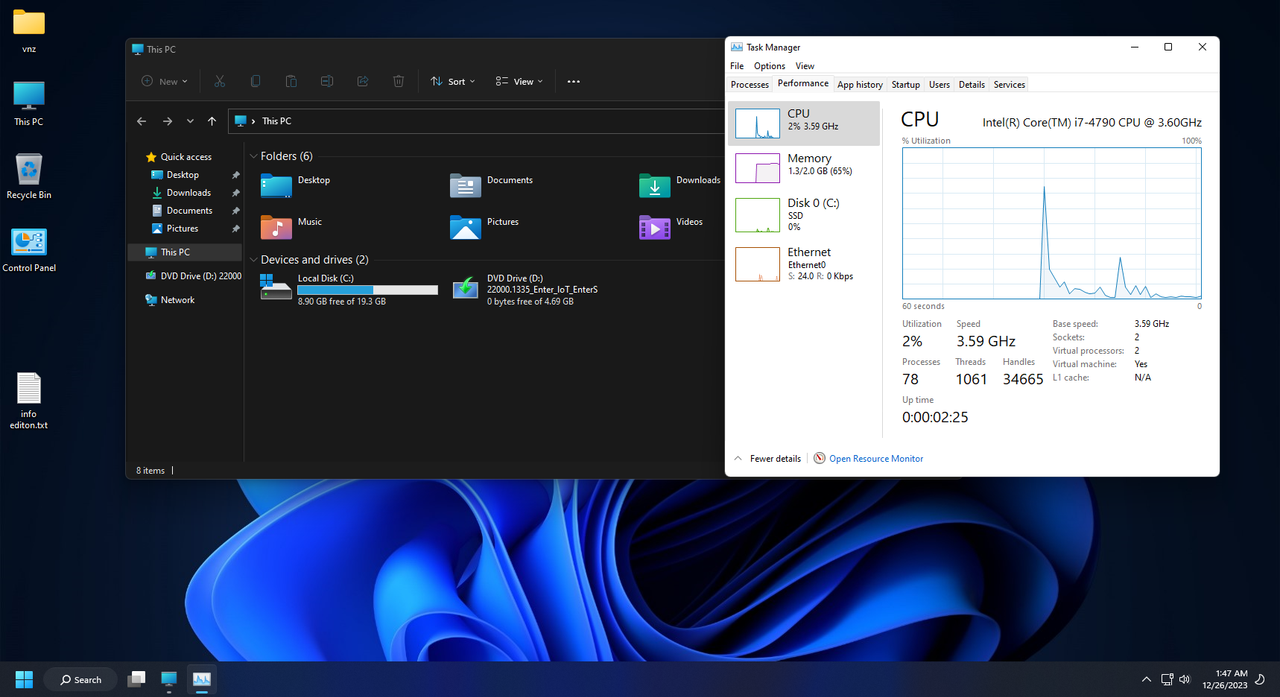Click the Cut scissors icon in File Explorer
This screenshot has height=697, width=1280.
[219, 81]
